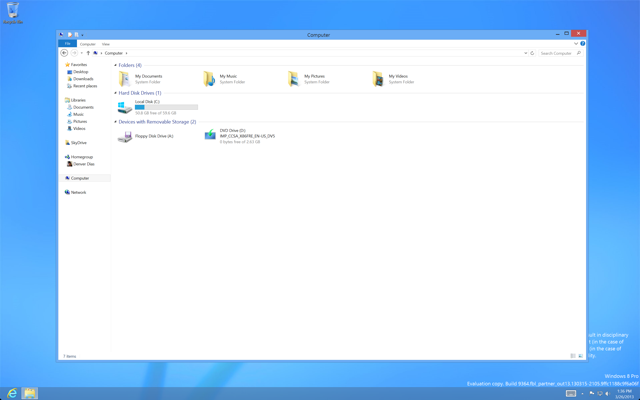Click the blue Help icon
Screen dimensions: 640x400
582,44
